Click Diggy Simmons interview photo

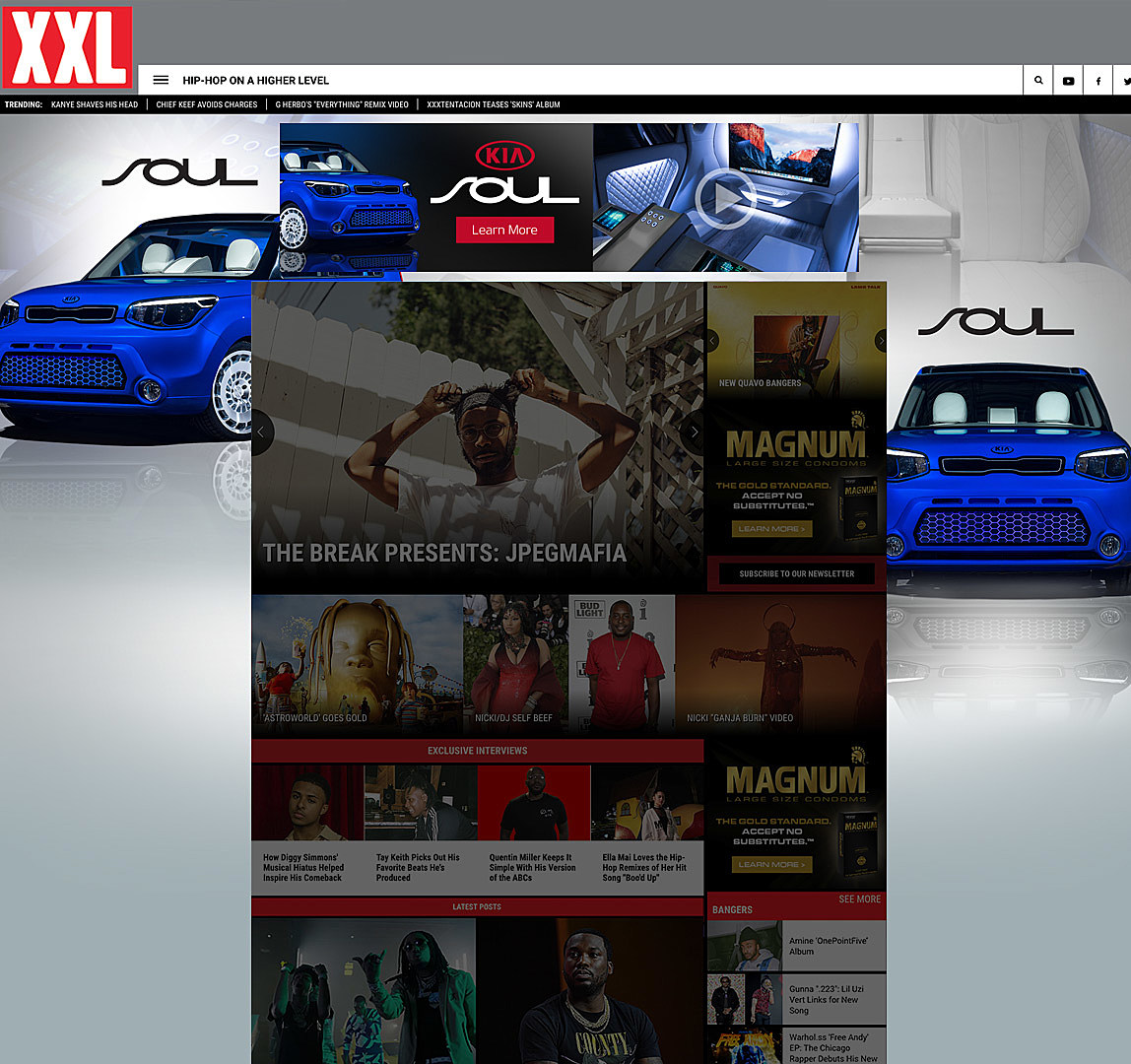point(307,803)
